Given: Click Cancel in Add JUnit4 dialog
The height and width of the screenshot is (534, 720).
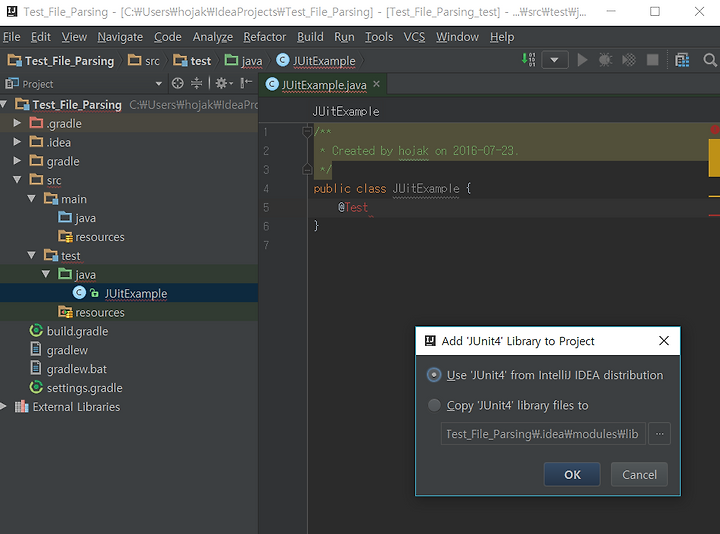Looking at the screenshot, I should [x=639, y=474].
